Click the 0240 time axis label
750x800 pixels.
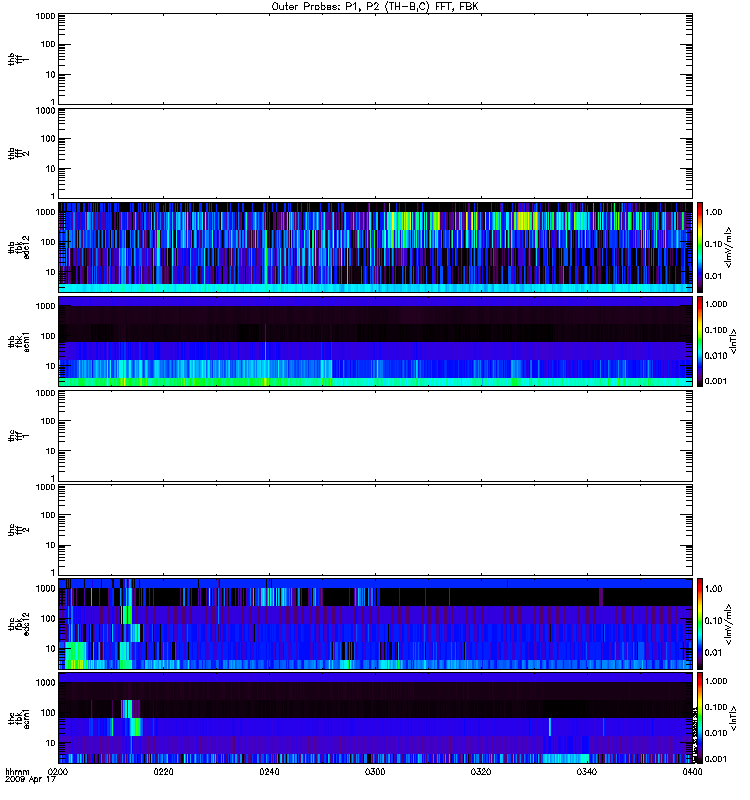(x=269, y=772)
